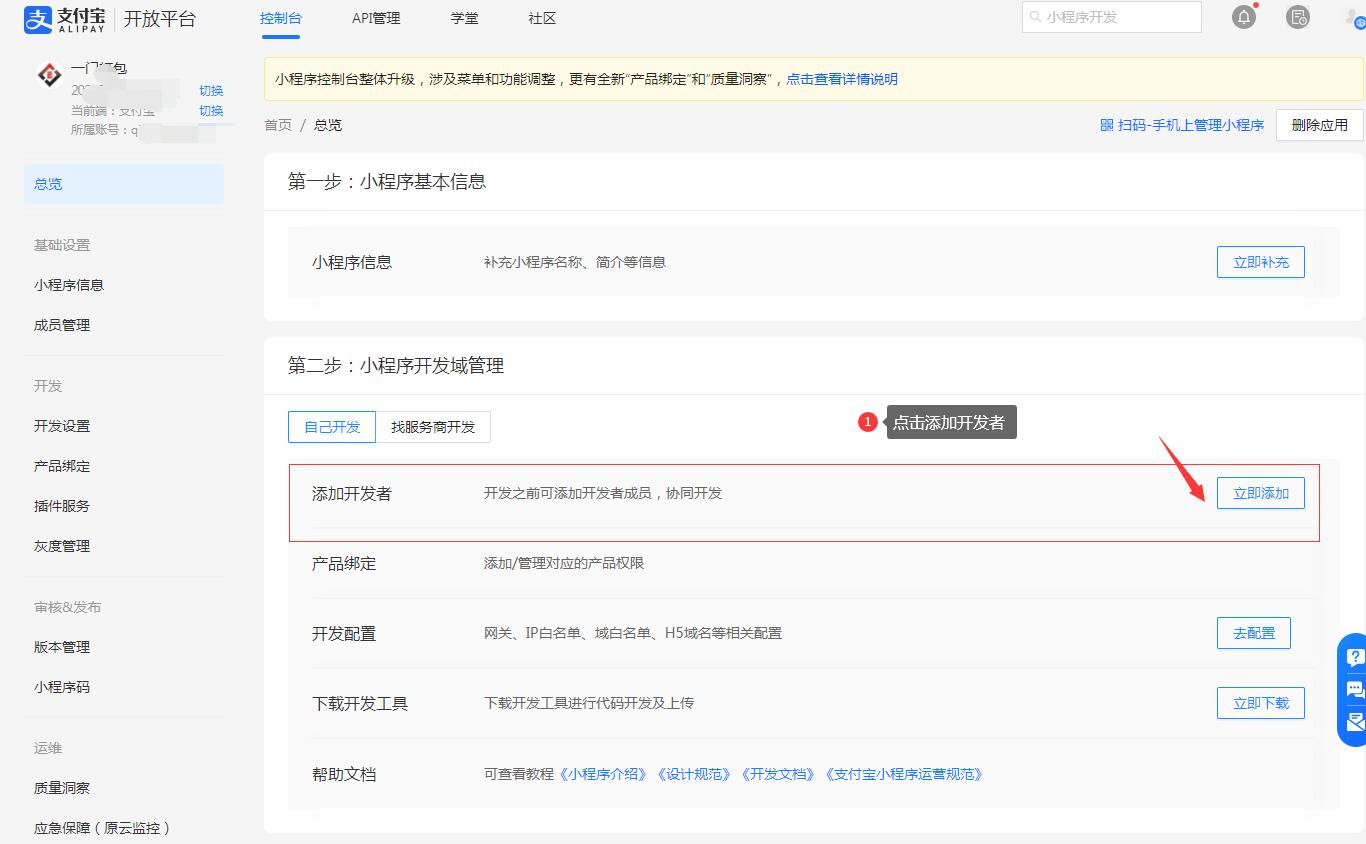Select 总览 in the sidebar
The image size is (1366, 844).
124,184
